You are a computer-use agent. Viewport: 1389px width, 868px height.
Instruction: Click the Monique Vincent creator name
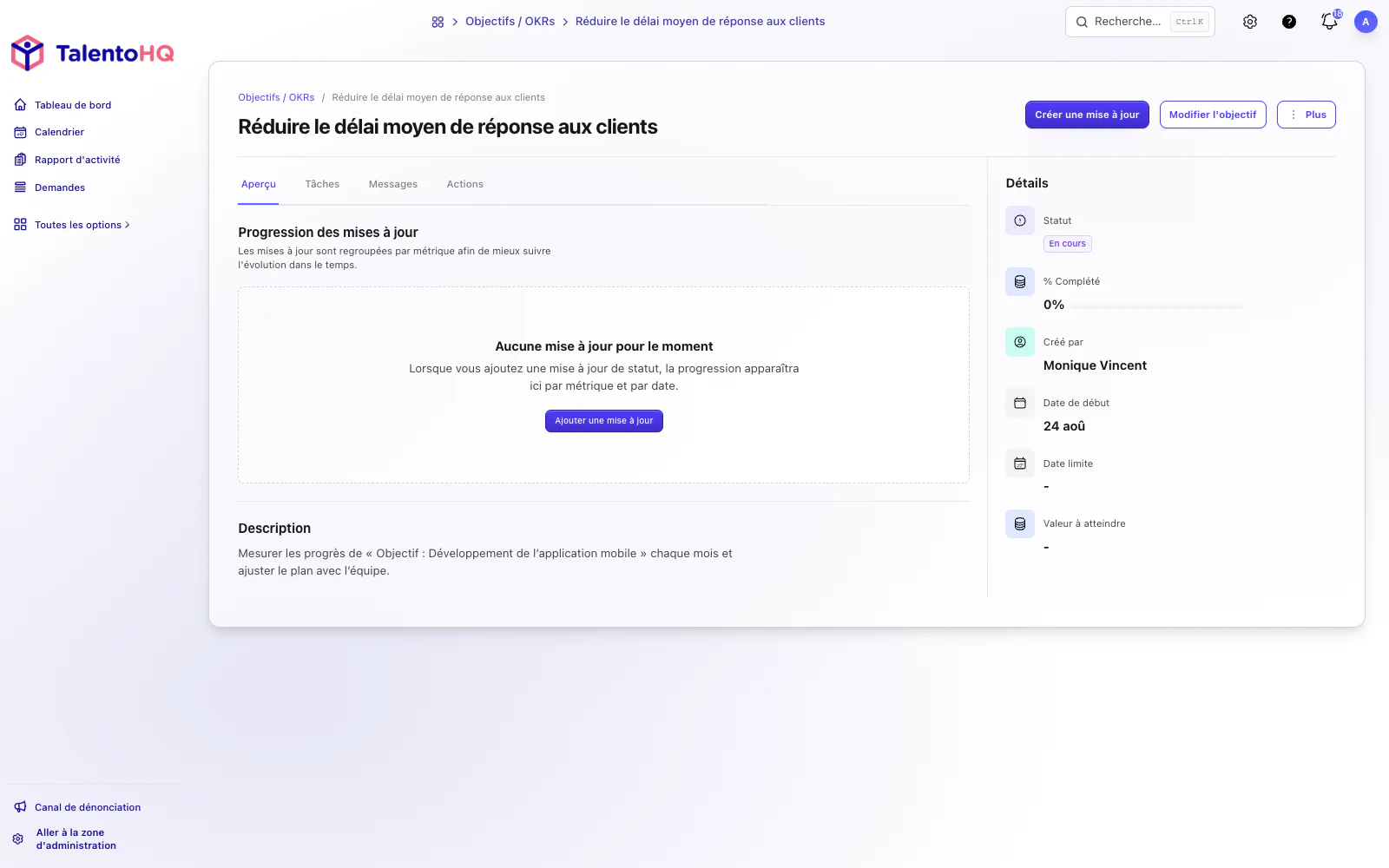pyautogui.click(x=1095, y=365)
